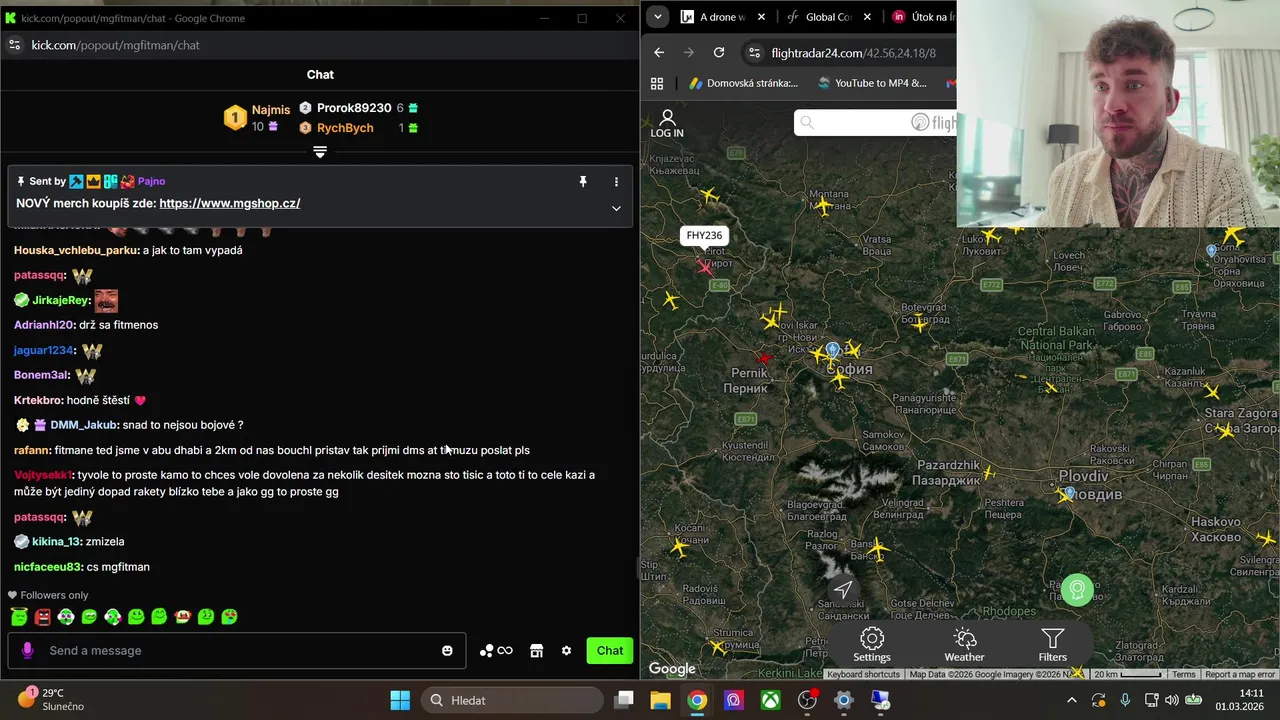Click the taskbar 'Hledat' search box
This screenshot has width=1280, height=720.
click(514, 700)
